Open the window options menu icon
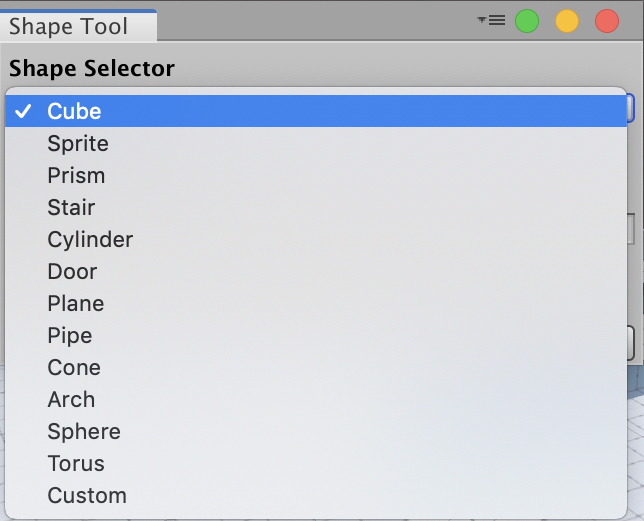The image size is (644, 521). pyautogui.click(x=490, y=21)
